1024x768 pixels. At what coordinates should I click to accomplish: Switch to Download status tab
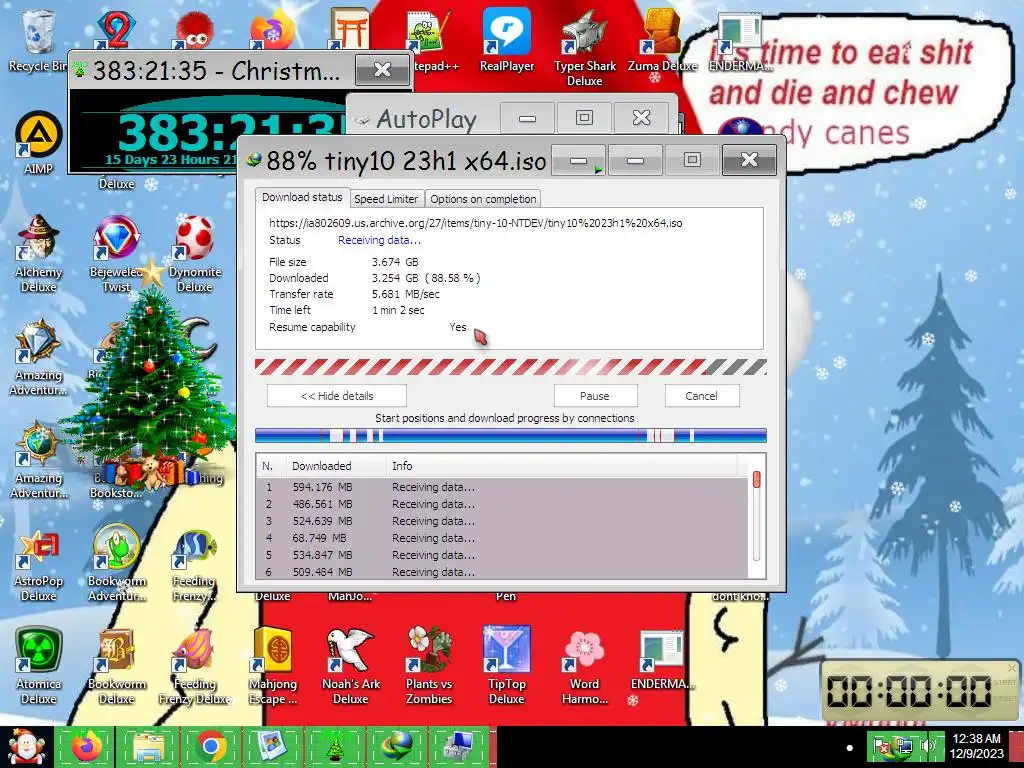click(x=302, y=197)
